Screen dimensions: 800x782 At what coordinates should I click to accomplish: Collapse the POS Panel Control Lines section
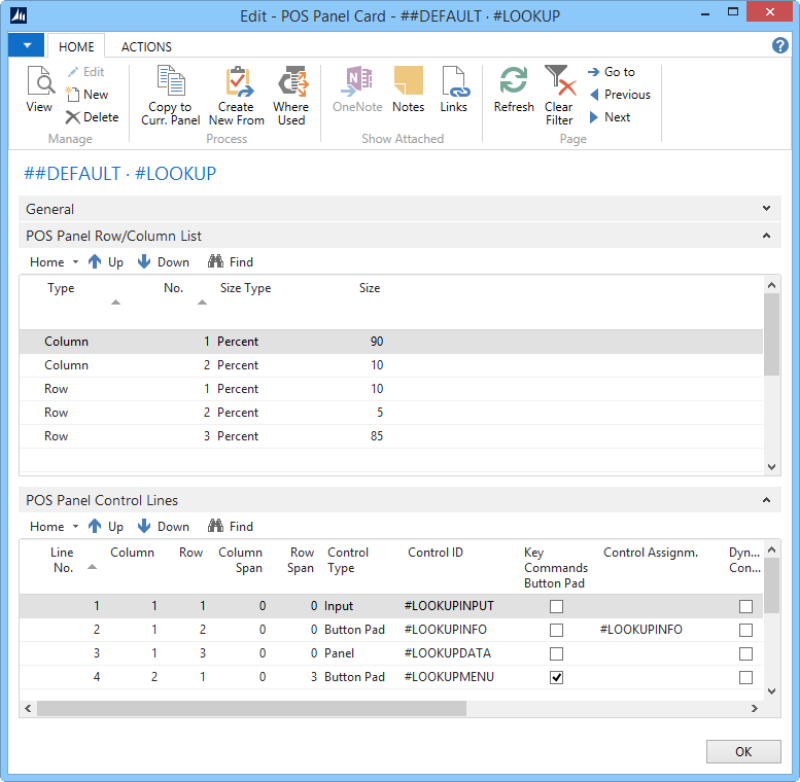click(x=766, y=499)
